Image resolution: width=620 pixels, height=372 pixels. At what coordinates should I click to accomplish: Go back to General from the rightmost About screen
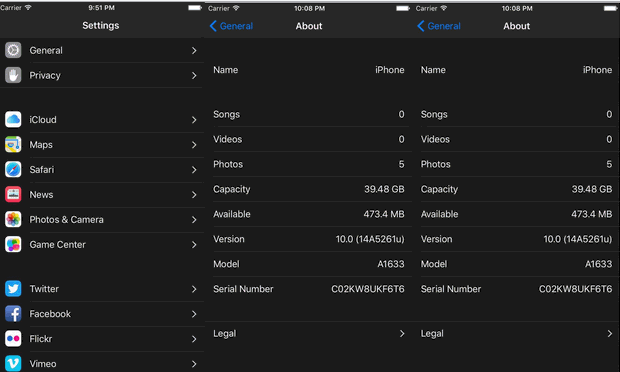(439, 26)
